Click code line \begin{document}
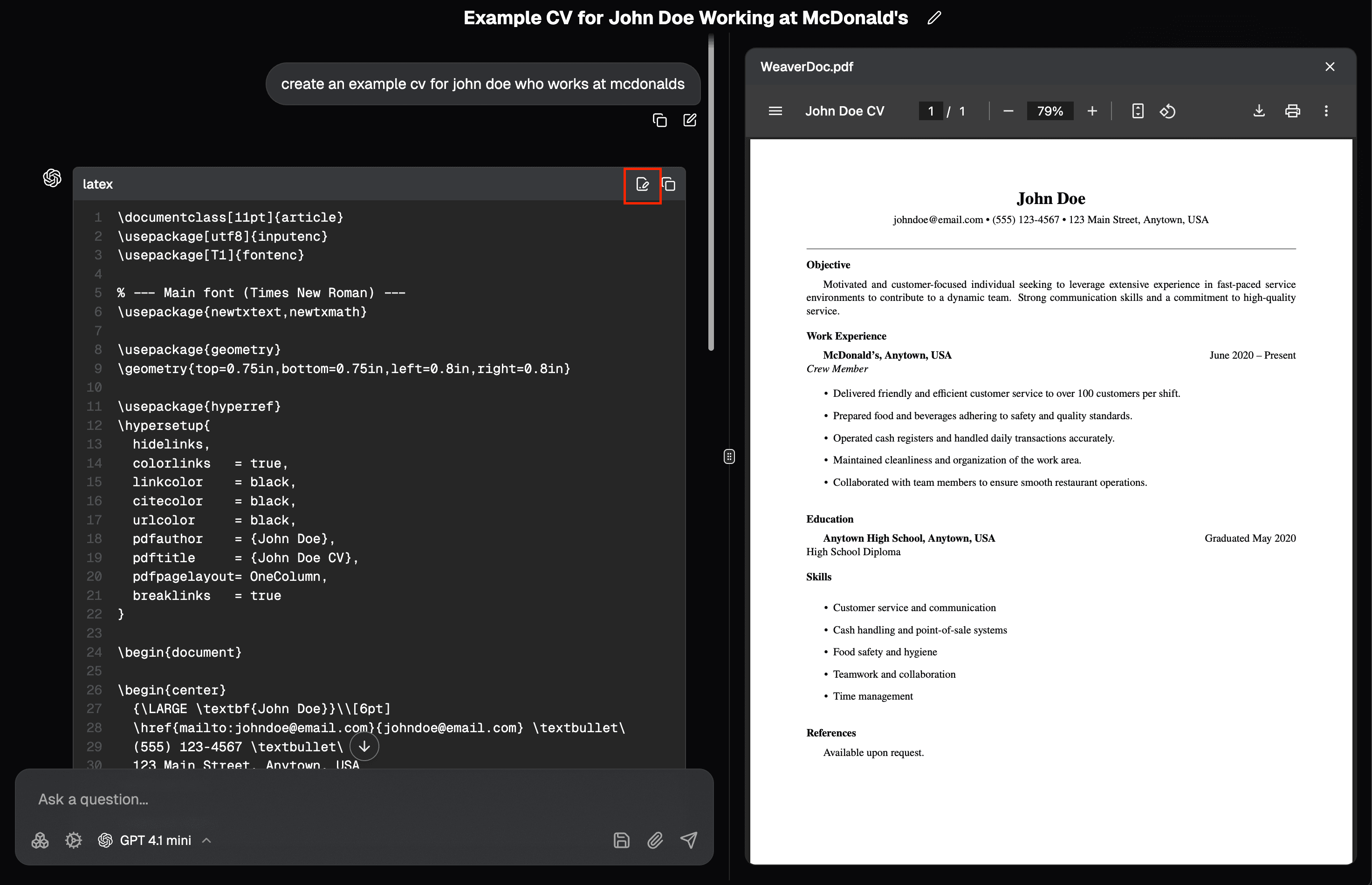Screen dimensions: 1372x885 [179, 652]
